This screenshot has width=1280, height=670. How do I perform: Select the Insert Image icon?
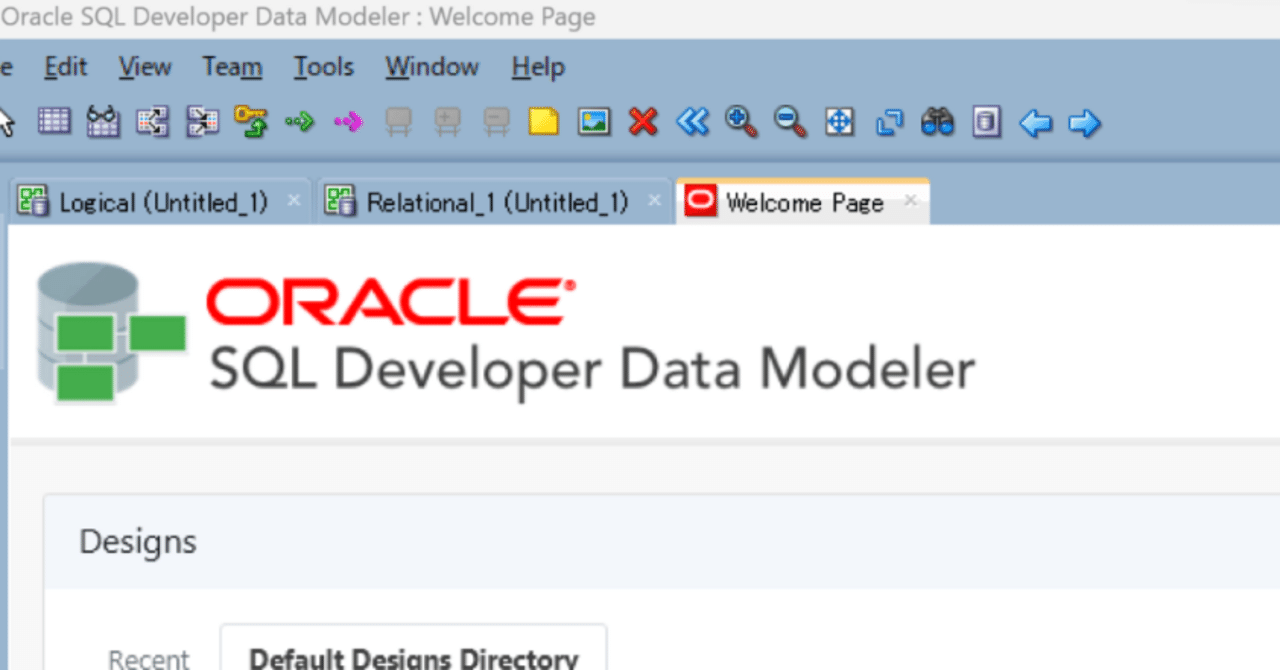[594, 122]
